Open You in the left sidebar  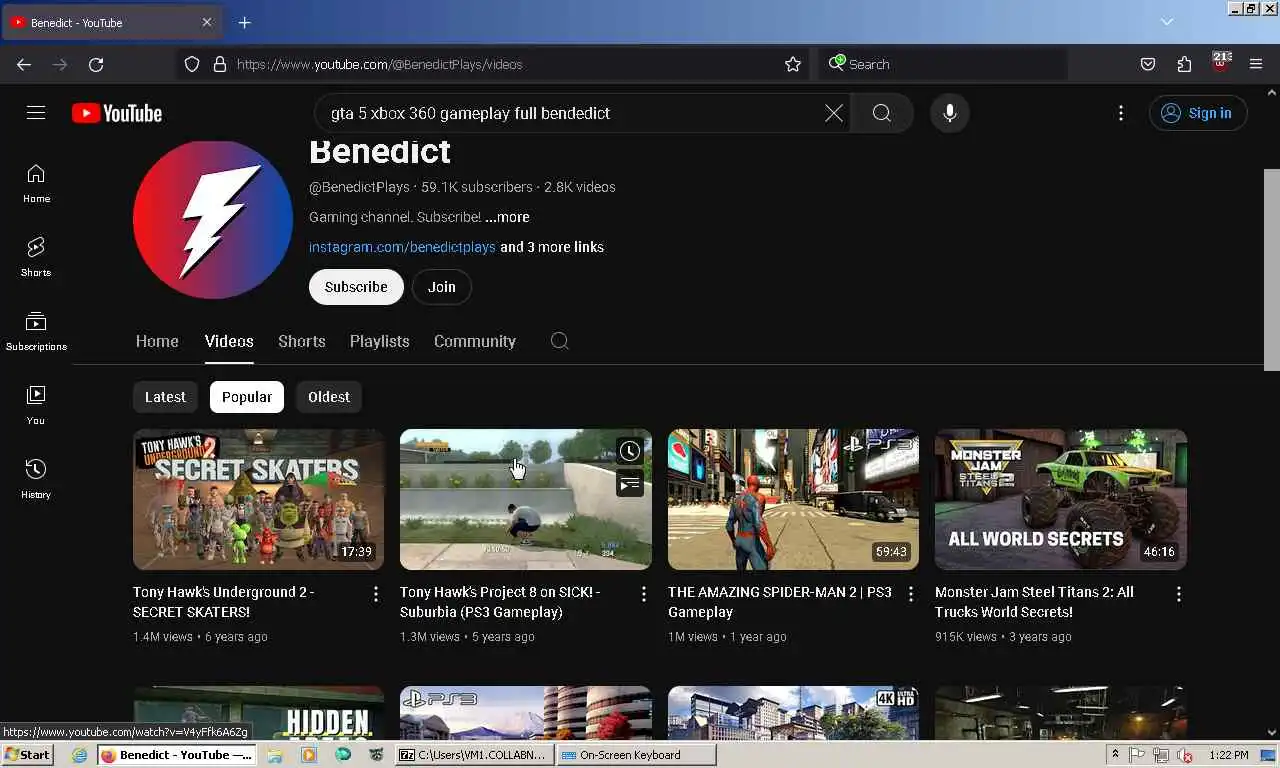pos(36,405)
